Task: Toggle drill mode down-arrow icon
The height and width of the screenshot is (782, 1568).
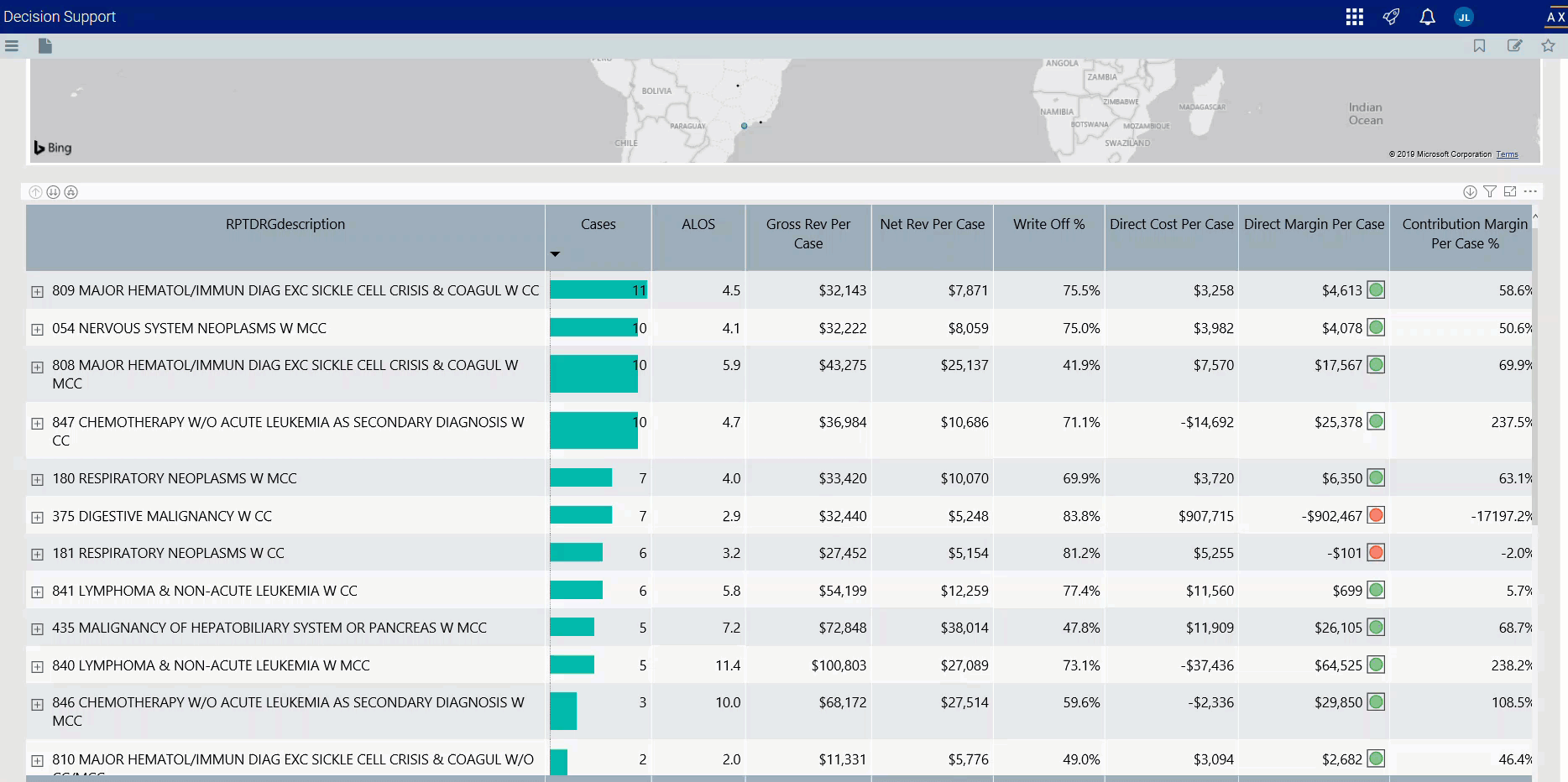Action: [1470, 192]
